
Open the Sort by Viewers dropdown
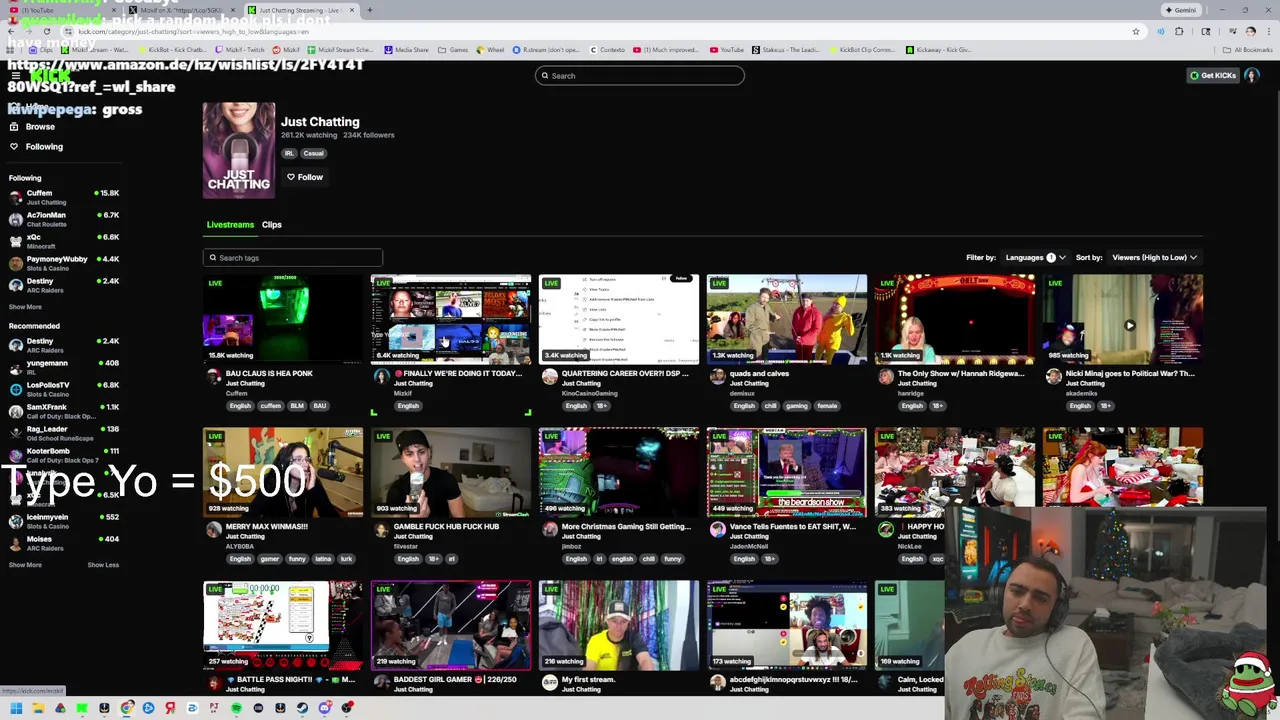pos(1154,258)
